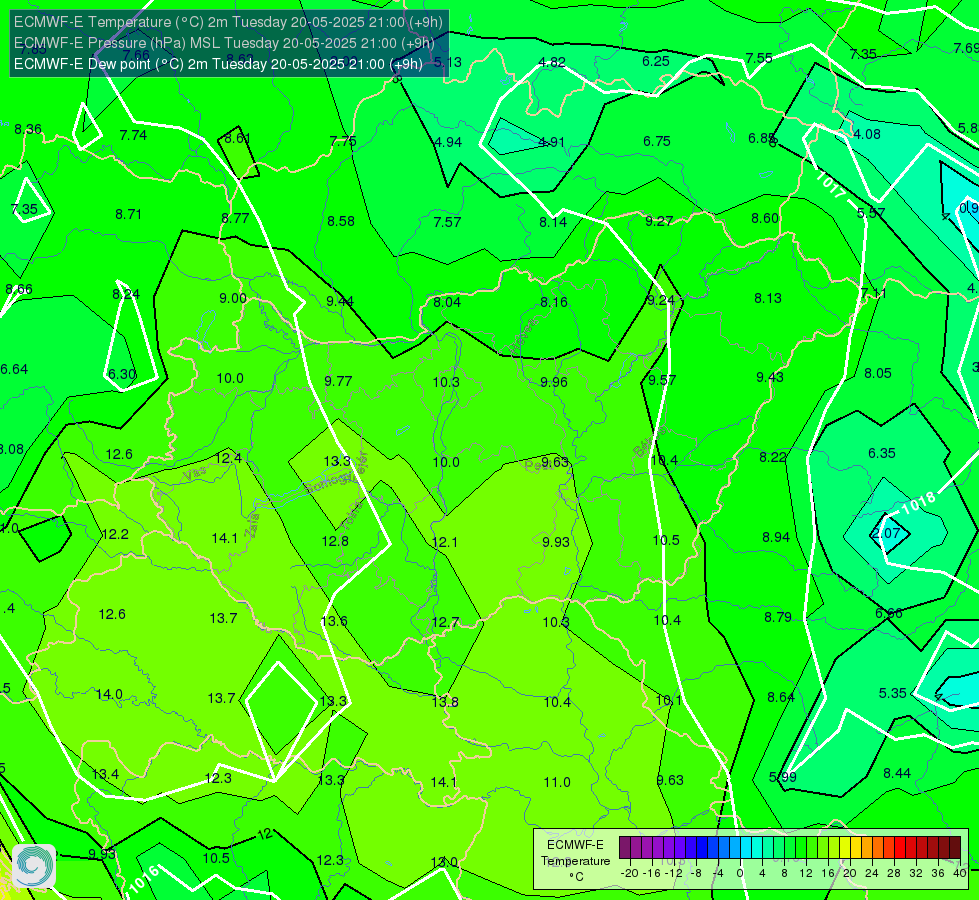
Task: Click the 5.35 temperature value
Action: click(893, 693)
